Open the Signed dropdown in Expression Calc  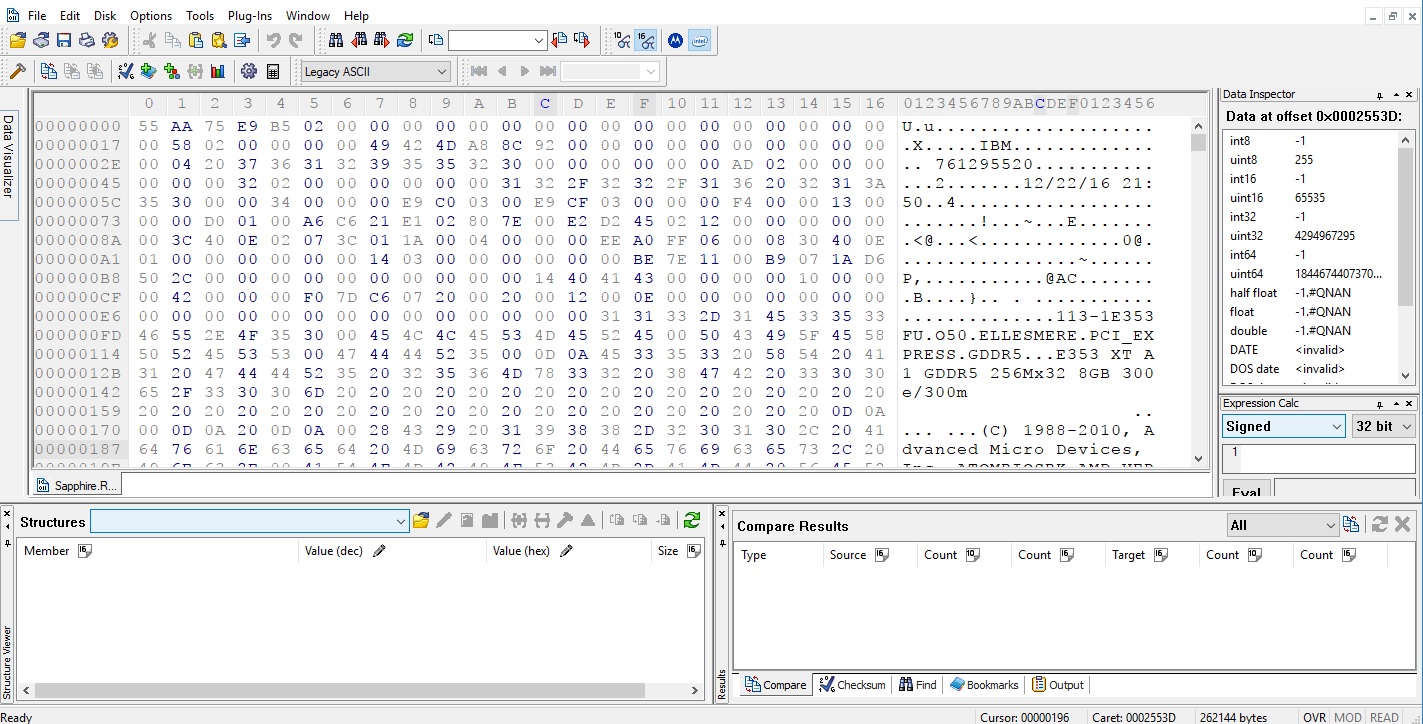pyautogui.click(x=1284, y=426)
